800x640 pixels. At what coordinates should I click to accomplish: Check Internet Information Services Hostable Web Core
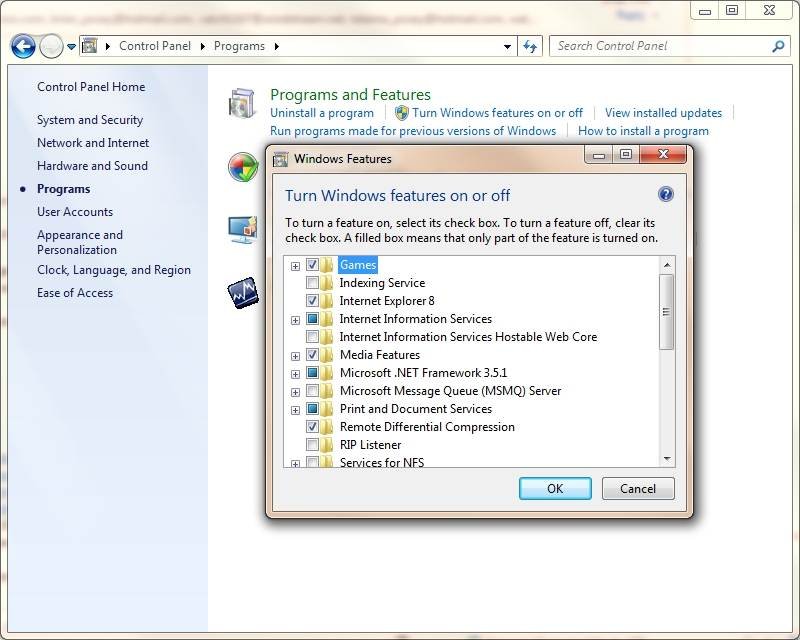[x=312, y=337]
